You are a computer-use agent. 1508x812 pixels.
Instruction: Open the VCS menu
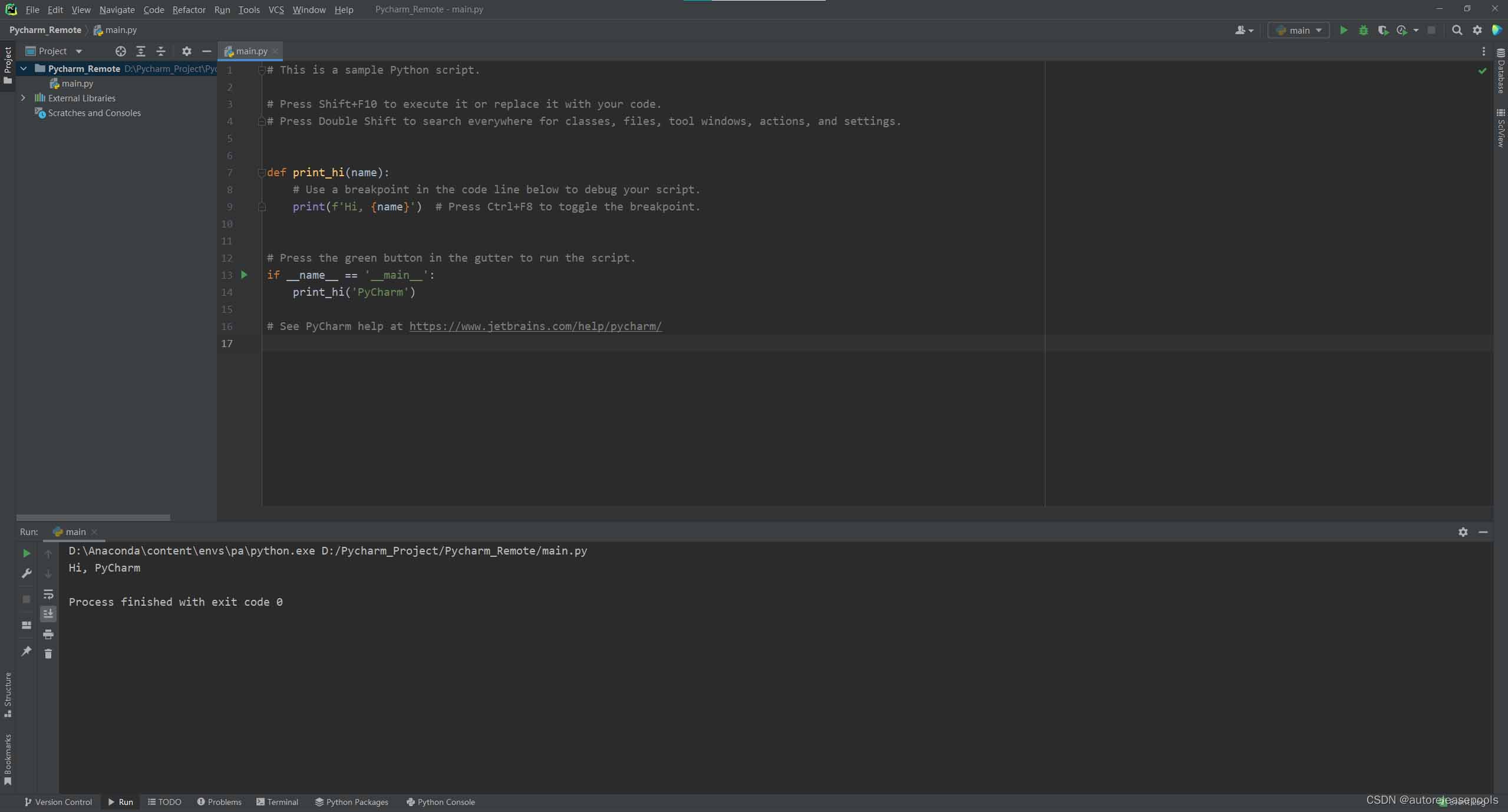click(x=276, y=9)
